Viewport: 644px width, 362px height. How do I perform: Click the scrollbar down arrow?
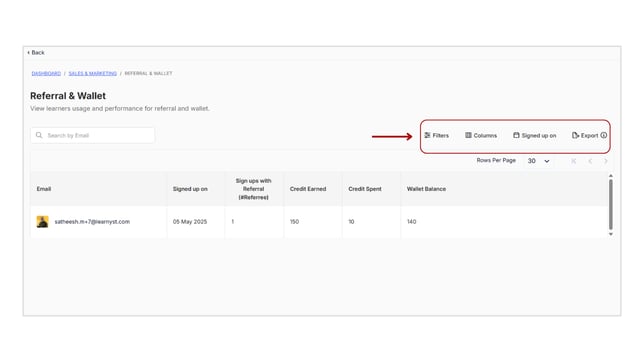coord(611,234)
